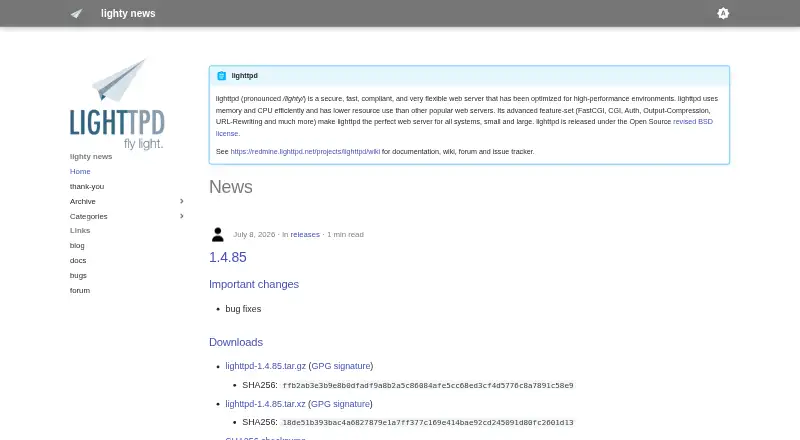Click the tar.xz SHA256 hash starting 18de51b3
This screenshot has width=800, height=440.
tap(428, 423)
